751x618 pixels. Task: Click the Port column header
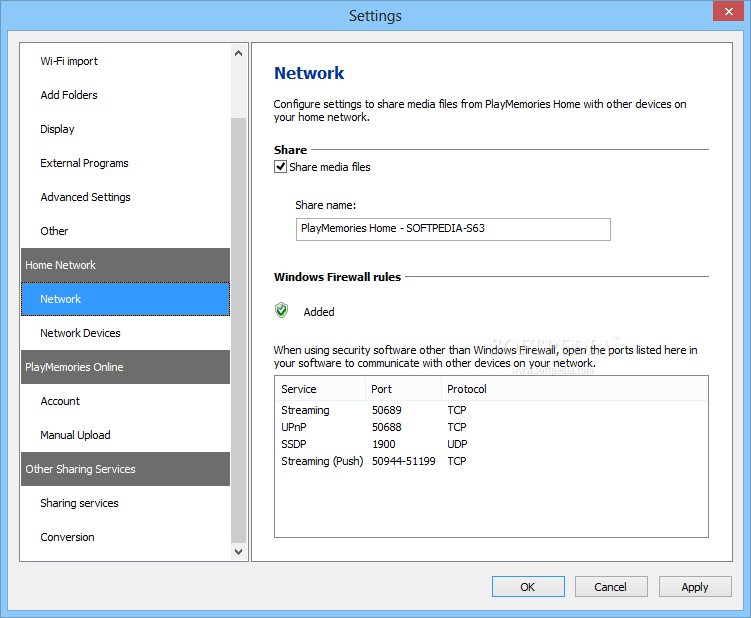[404, 389]
